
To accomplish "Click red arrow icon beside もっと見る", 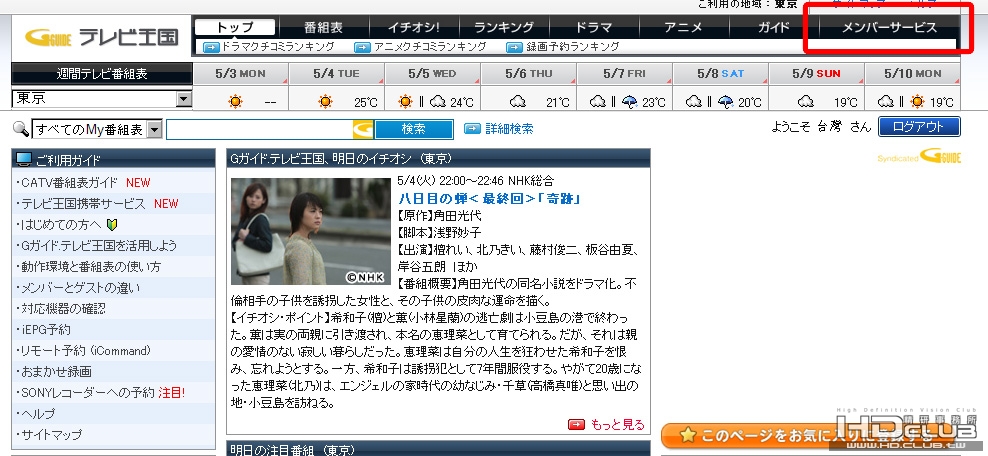I will [x=576, y=425].
